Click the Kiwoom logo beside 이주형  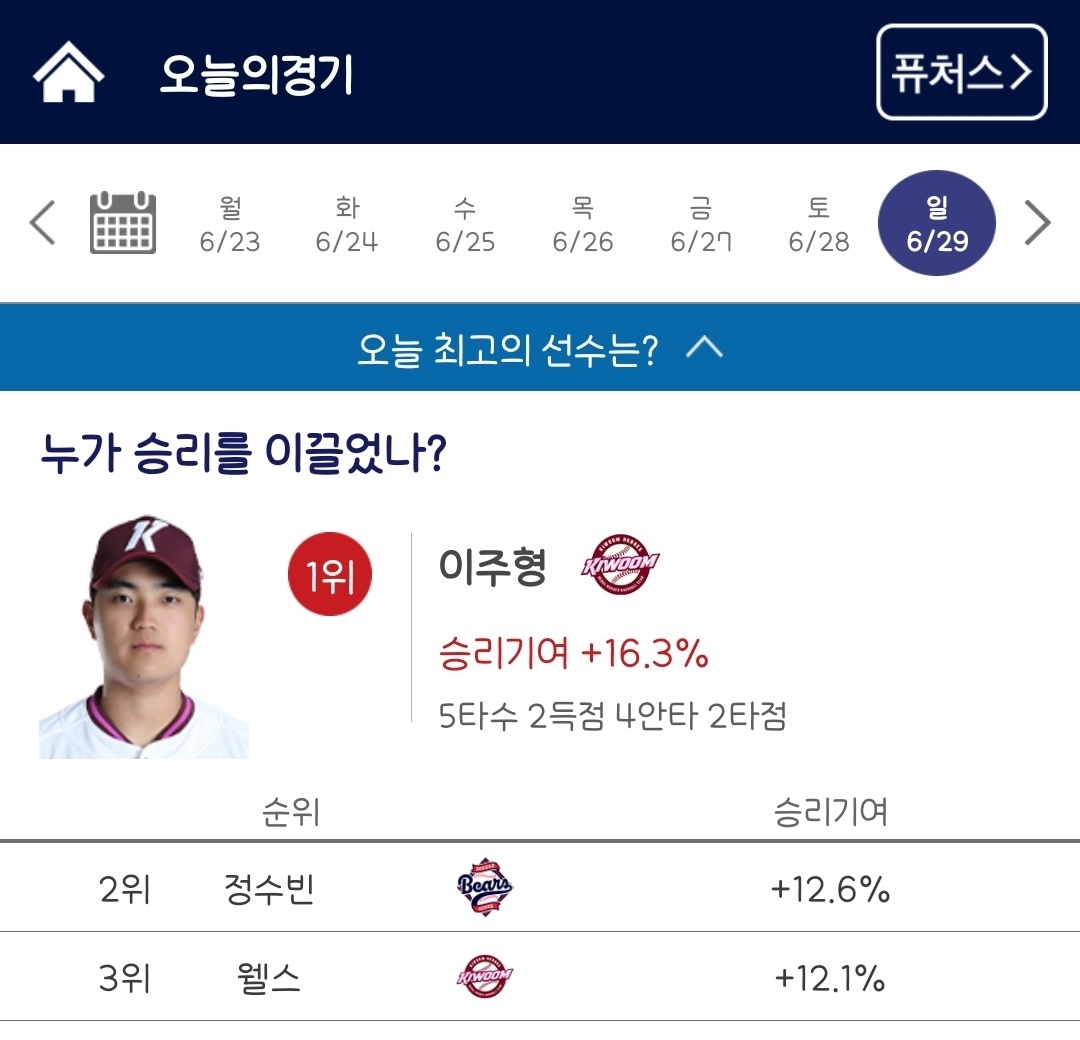coord(620,565)
